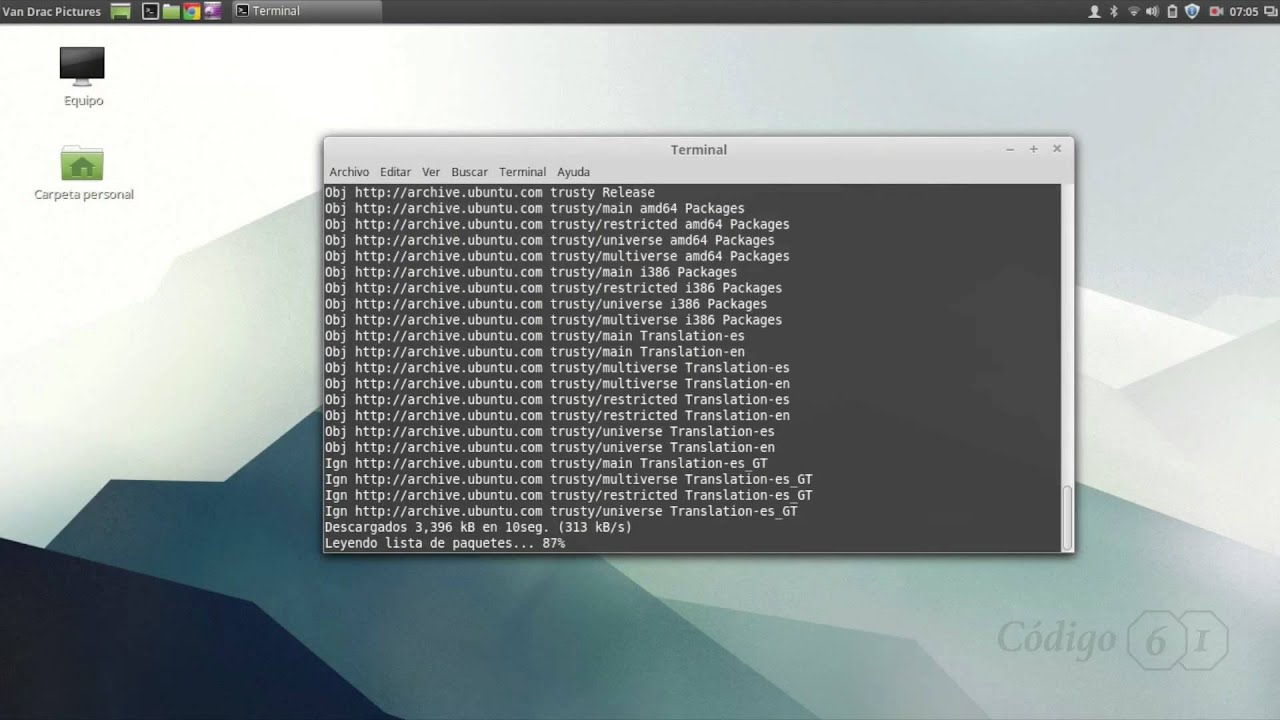
Task: Click the terminal vertical scrollbar thumb
Action: pyautogui.click(x=1067, y=516)
